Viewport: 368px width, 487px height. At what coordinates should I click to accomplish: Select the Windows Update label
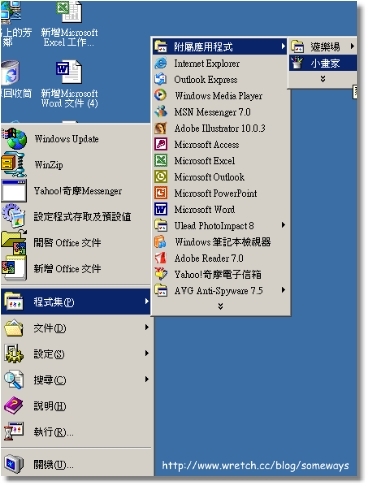(x=67, y=139)
